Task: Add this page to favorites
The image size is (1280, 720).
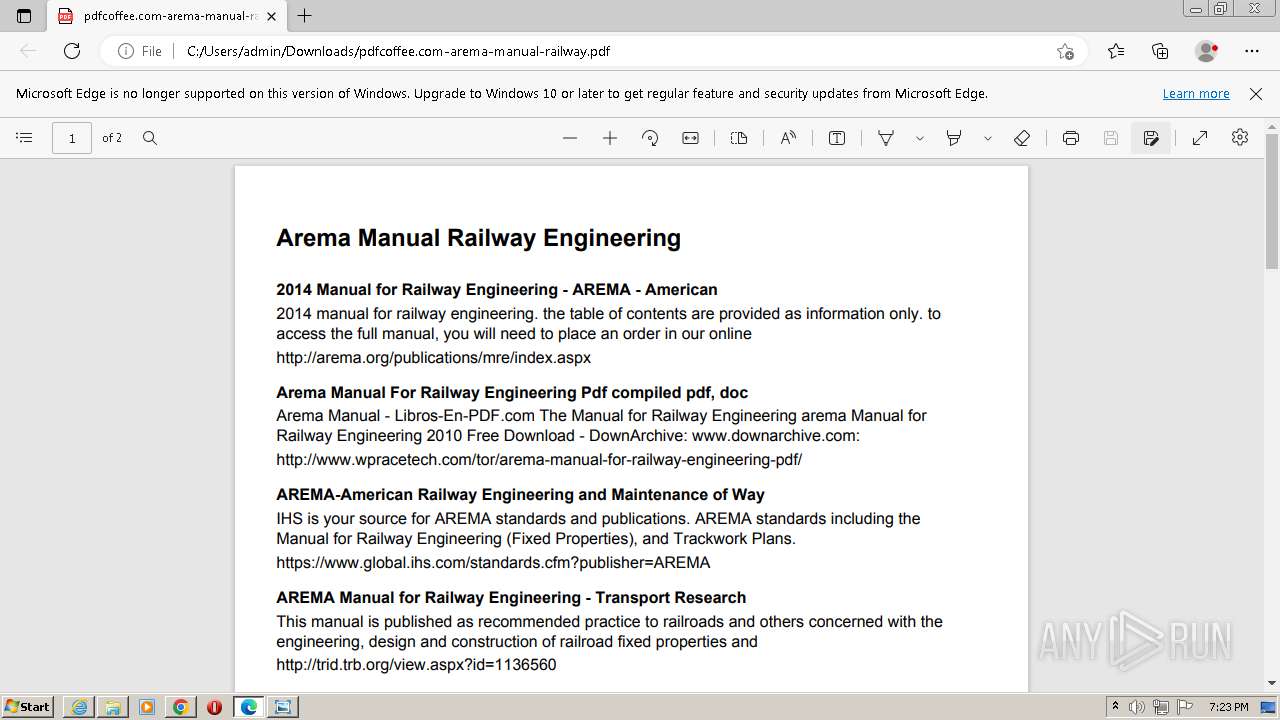Action: (x=1065, y=51)
